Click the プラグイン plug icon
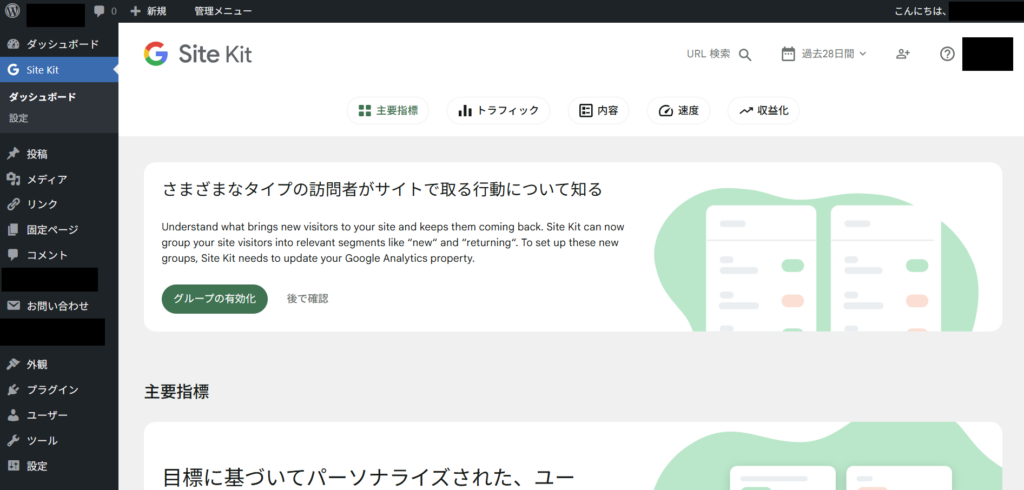 (13, 390)
